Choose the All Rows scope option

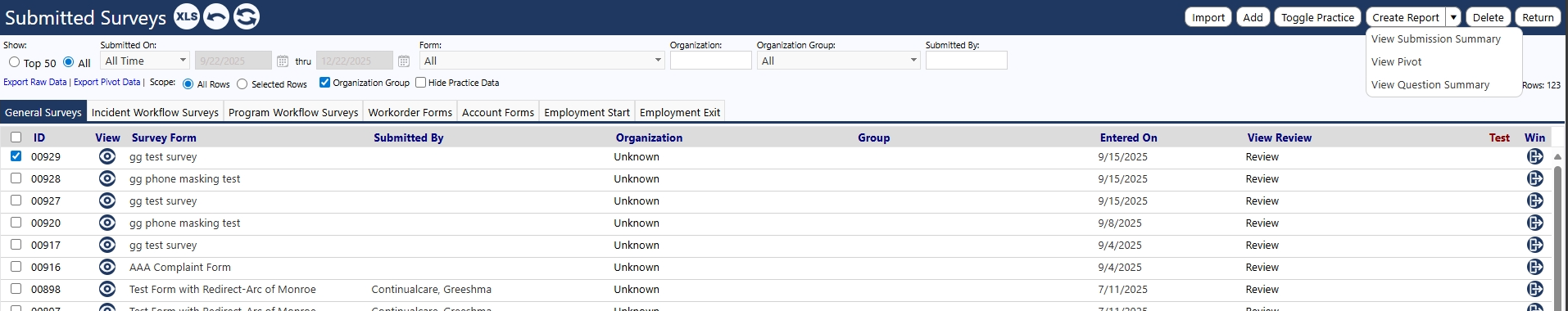[188, 83]
